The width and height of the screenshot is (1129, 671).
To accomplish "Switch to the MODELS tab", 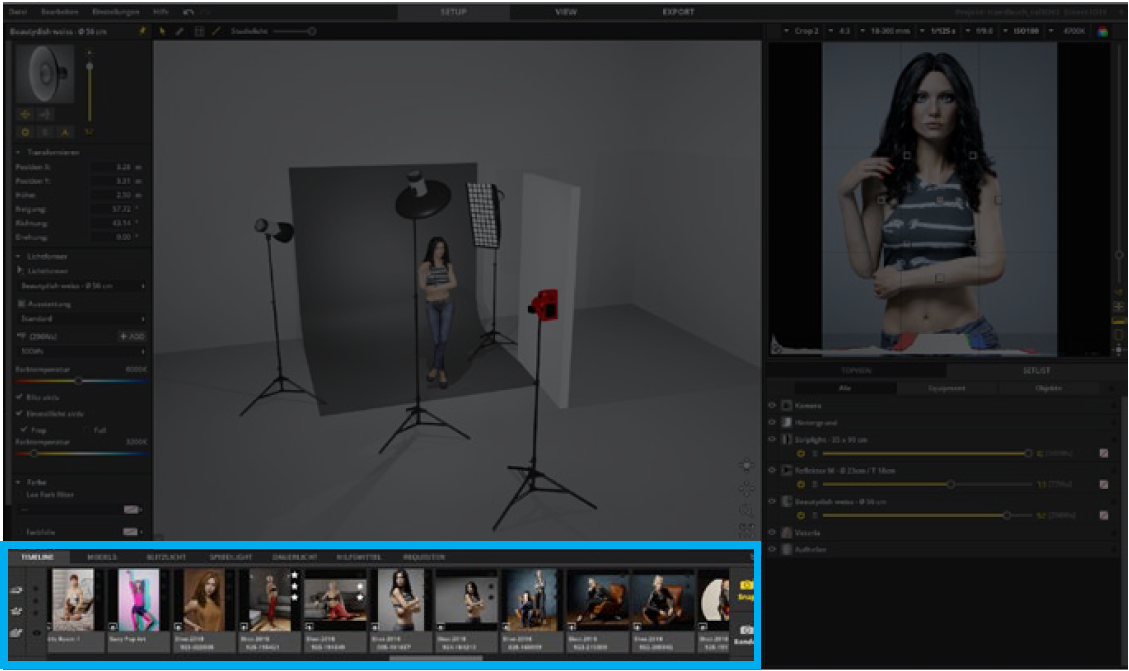I will click(102, 557).
